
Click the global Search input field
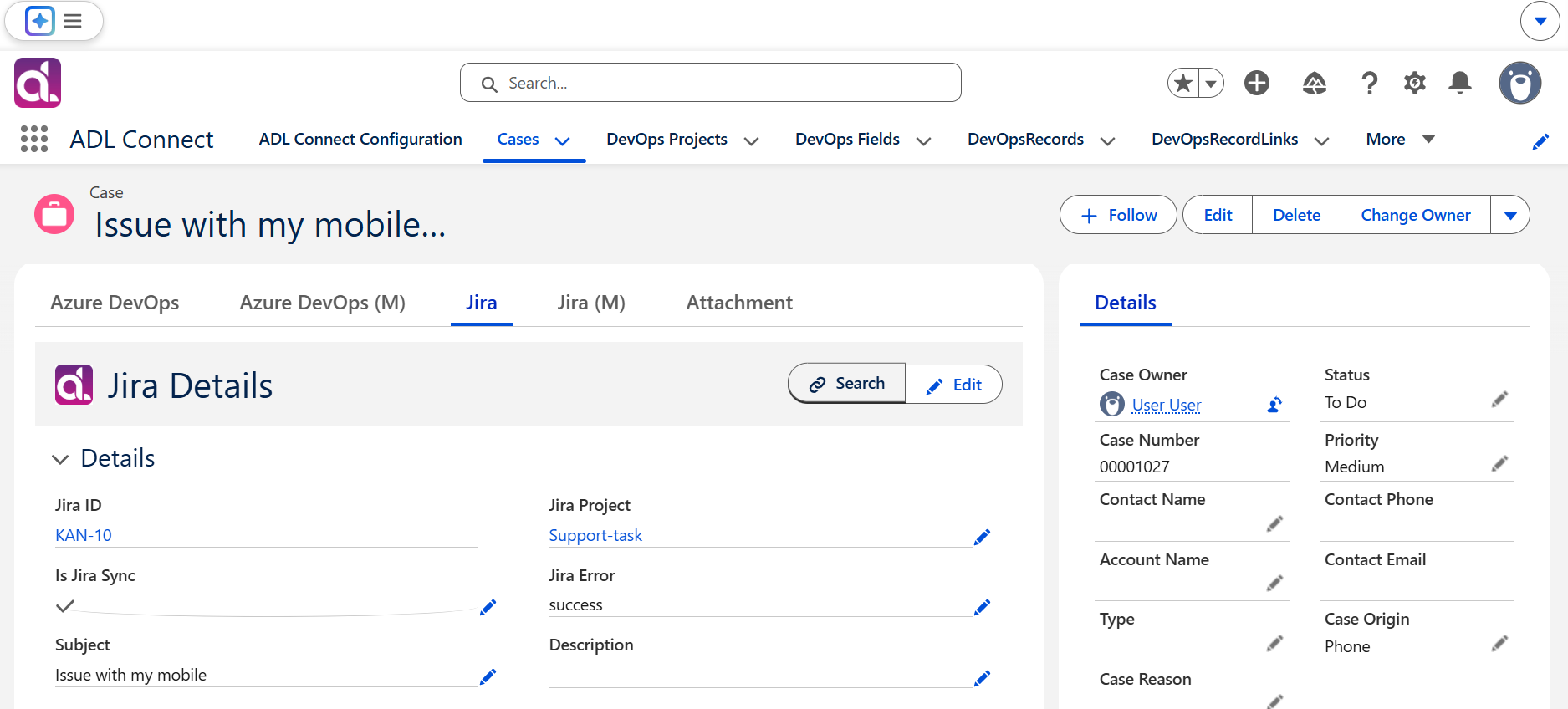pos(711,83)
